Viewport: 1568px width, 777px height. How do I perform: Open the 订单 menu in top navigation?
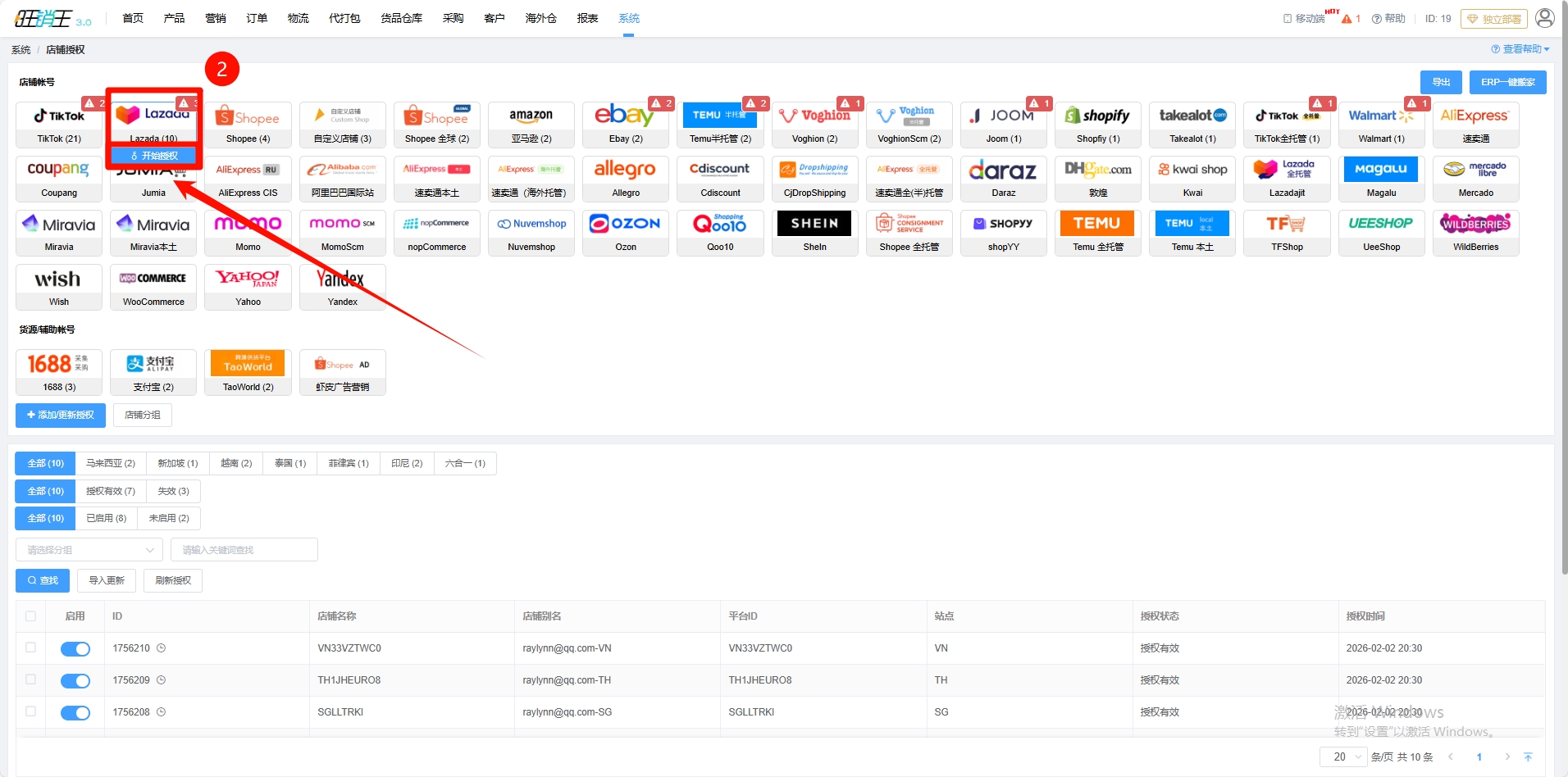(x=257, y=18)
